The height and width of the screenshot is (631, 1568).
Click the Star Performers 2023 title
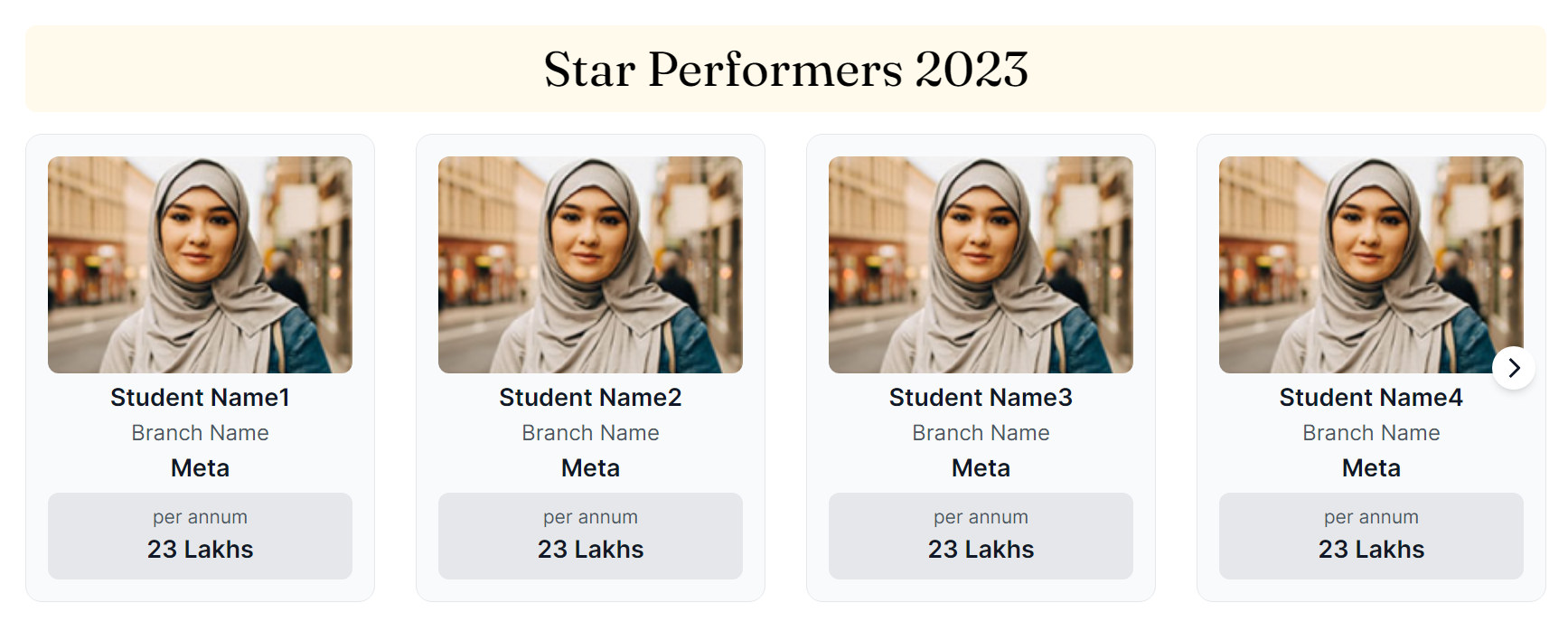[x=785, y=70]
